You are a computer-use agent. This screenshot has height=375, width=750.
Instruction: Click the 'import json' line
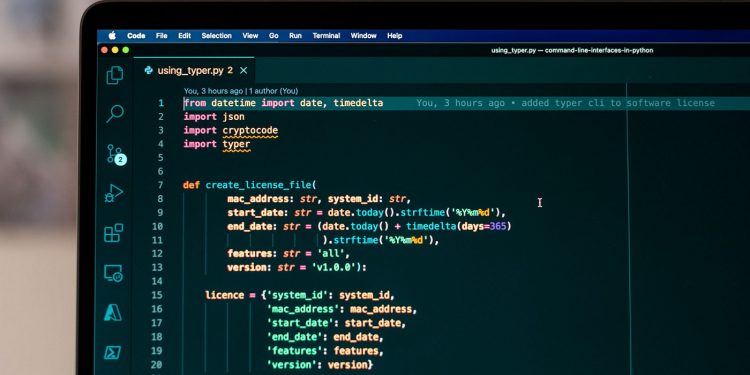pyautogui.click(x=214, y=117)
